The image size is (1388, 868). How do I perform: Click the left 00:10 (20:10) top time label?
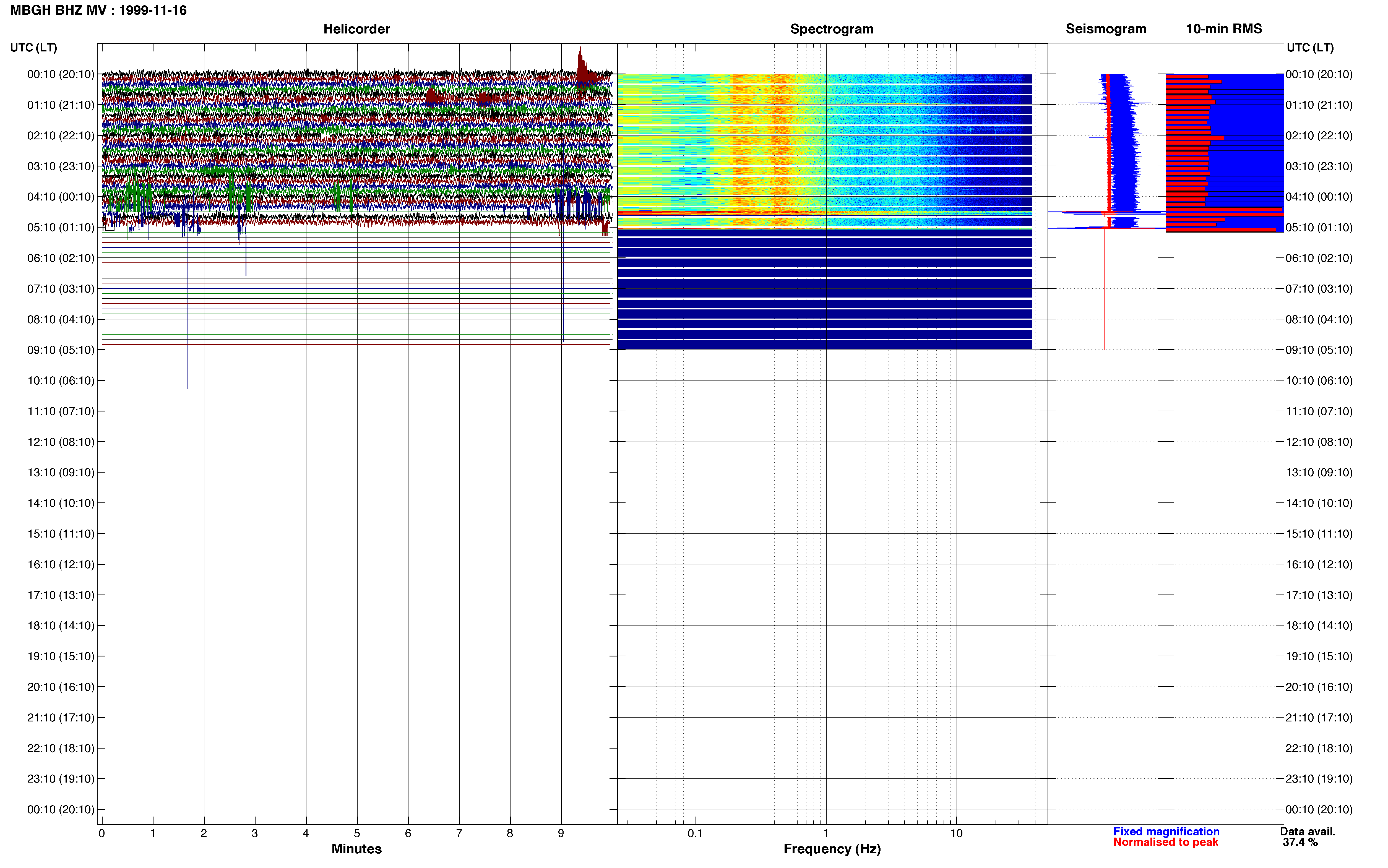(x=61, y=74)
